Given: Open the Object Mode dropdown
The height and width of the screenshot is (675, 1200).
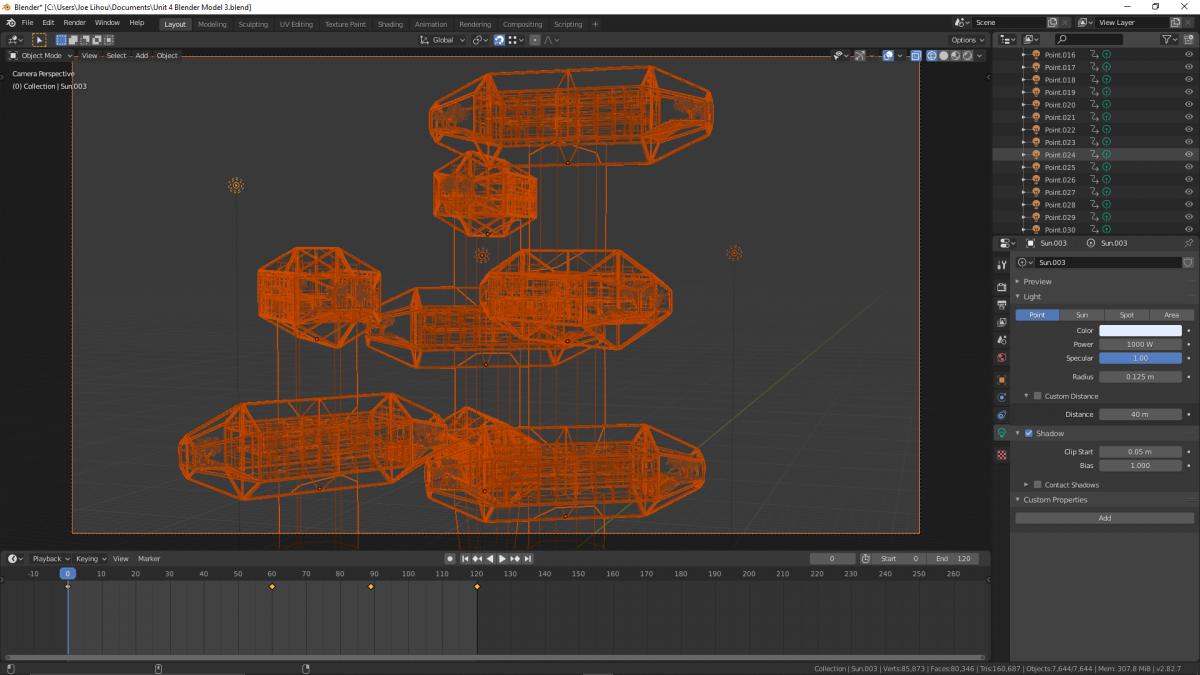Looking at the screenshot, I should 41,56.
